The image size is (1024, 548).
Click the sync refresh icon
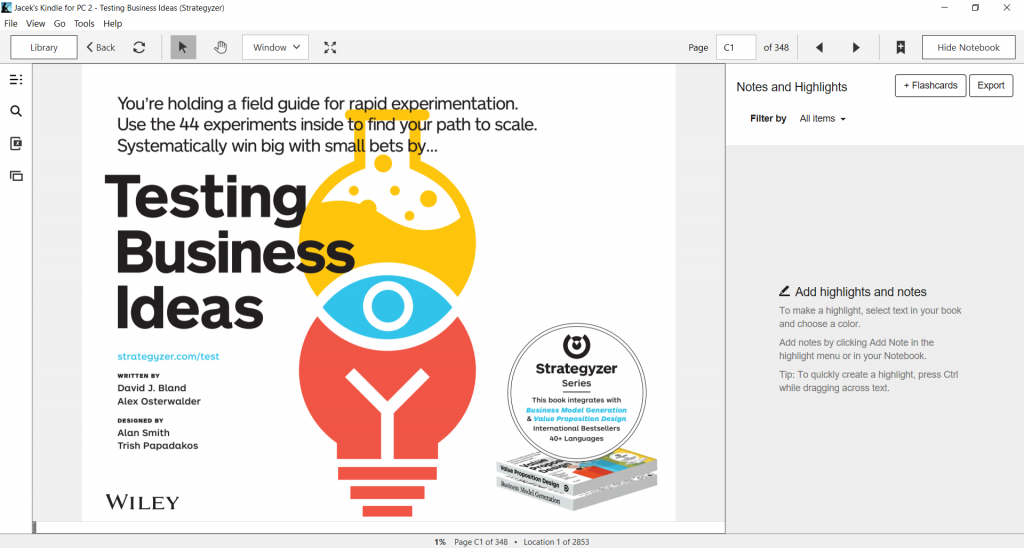tap(139, 47)
